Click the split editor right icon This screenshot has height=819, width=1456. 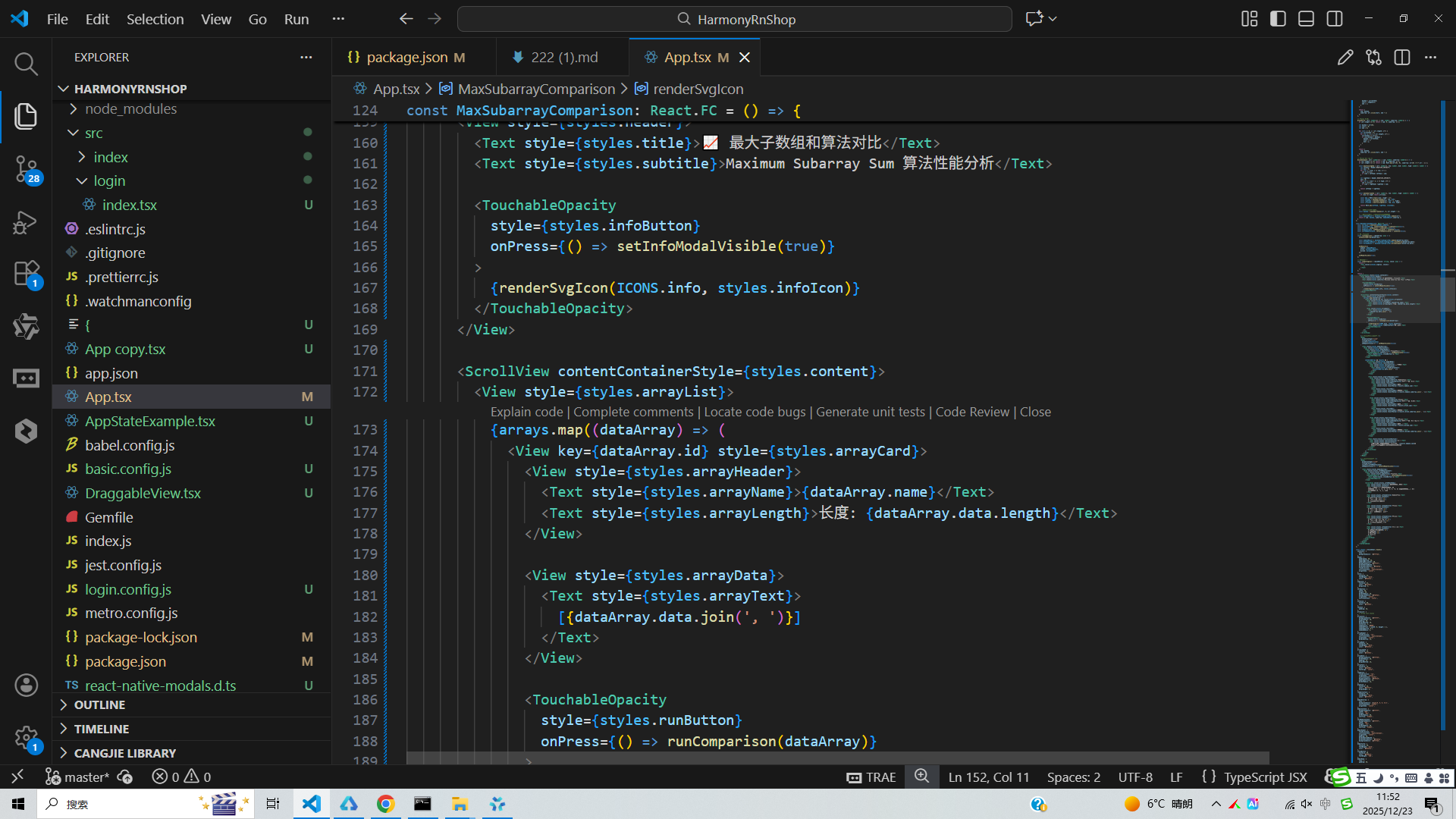(x=1401, y=58)
